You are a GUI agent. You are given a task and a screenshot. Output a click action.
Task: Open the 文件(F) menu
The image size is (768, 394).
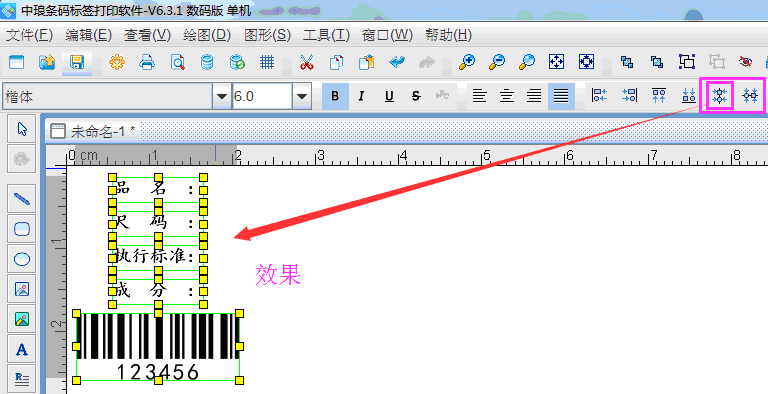(x=29, y=35)
